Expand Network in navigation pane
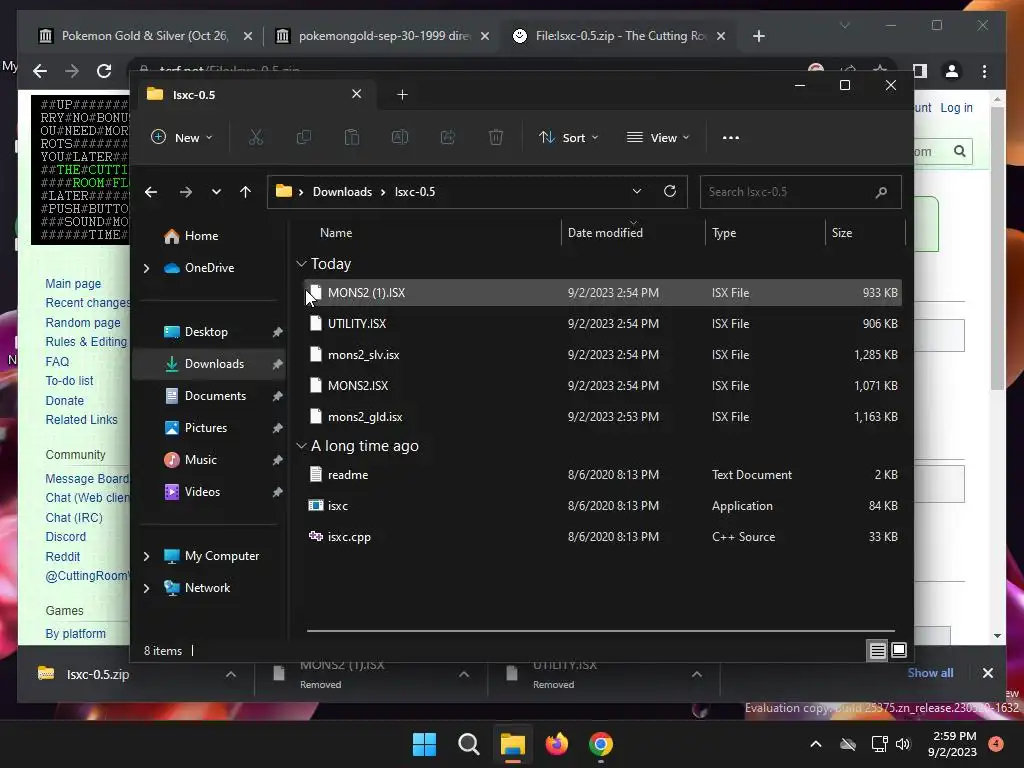Viewport: 1024px width, 768px height. (146, 588)
